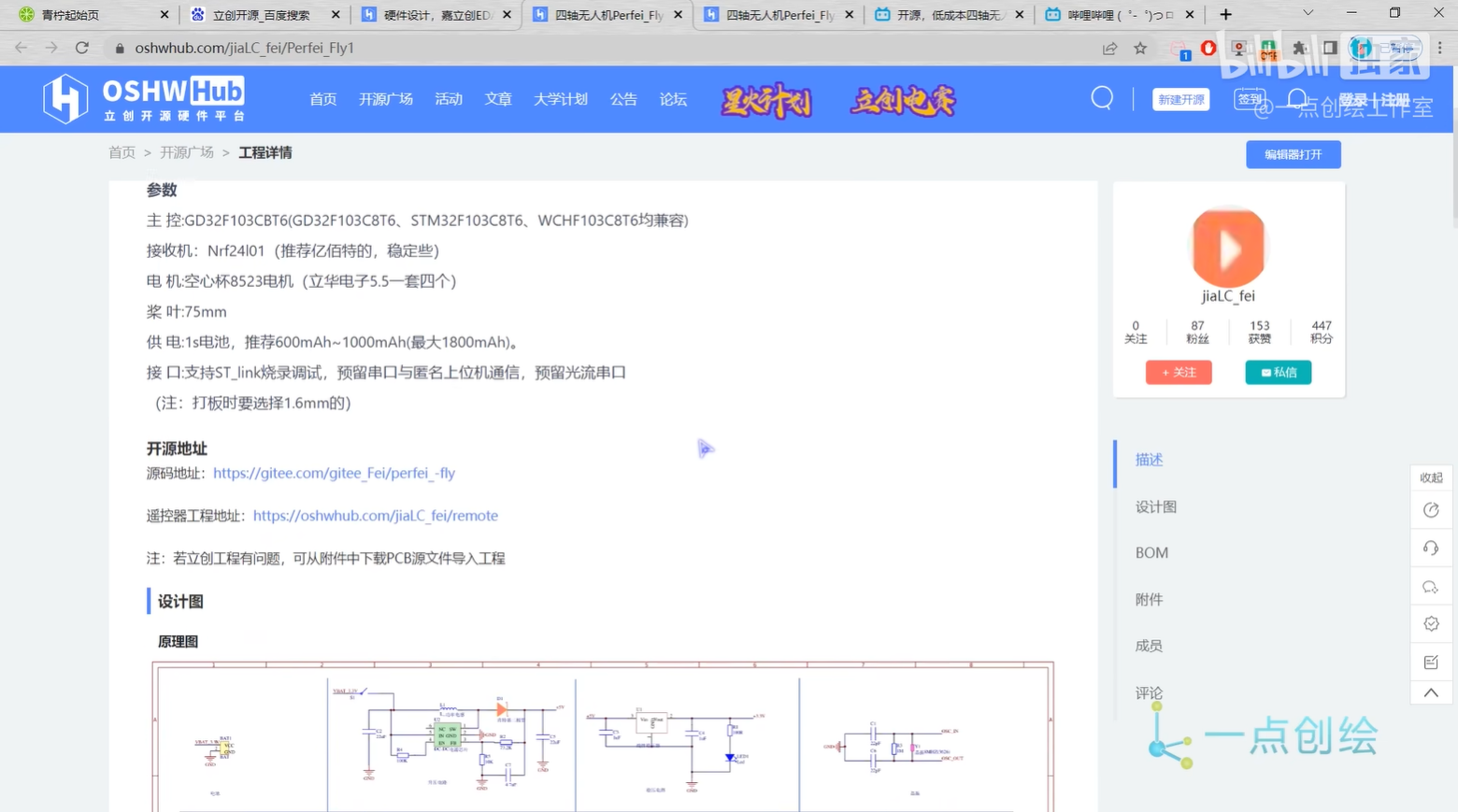This screenshot has height=812, width=1458.
Task: Open the 大学计划 nav menu item
Action: [560, 99]
